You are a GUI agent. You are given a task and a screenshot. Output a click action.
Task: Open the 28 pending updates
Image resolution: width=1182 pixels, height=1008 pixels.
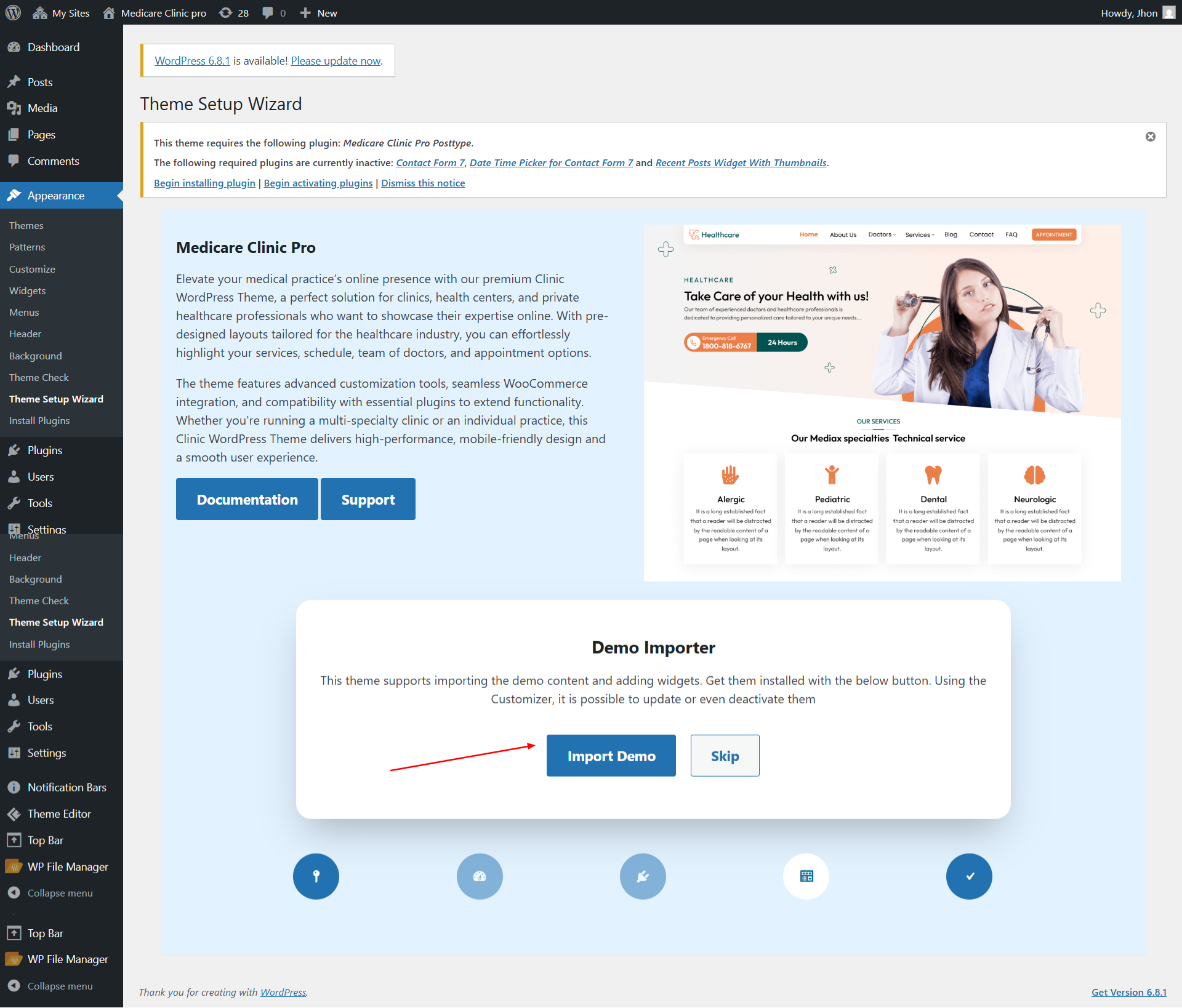pyautogui.click(x=235, y=12)
